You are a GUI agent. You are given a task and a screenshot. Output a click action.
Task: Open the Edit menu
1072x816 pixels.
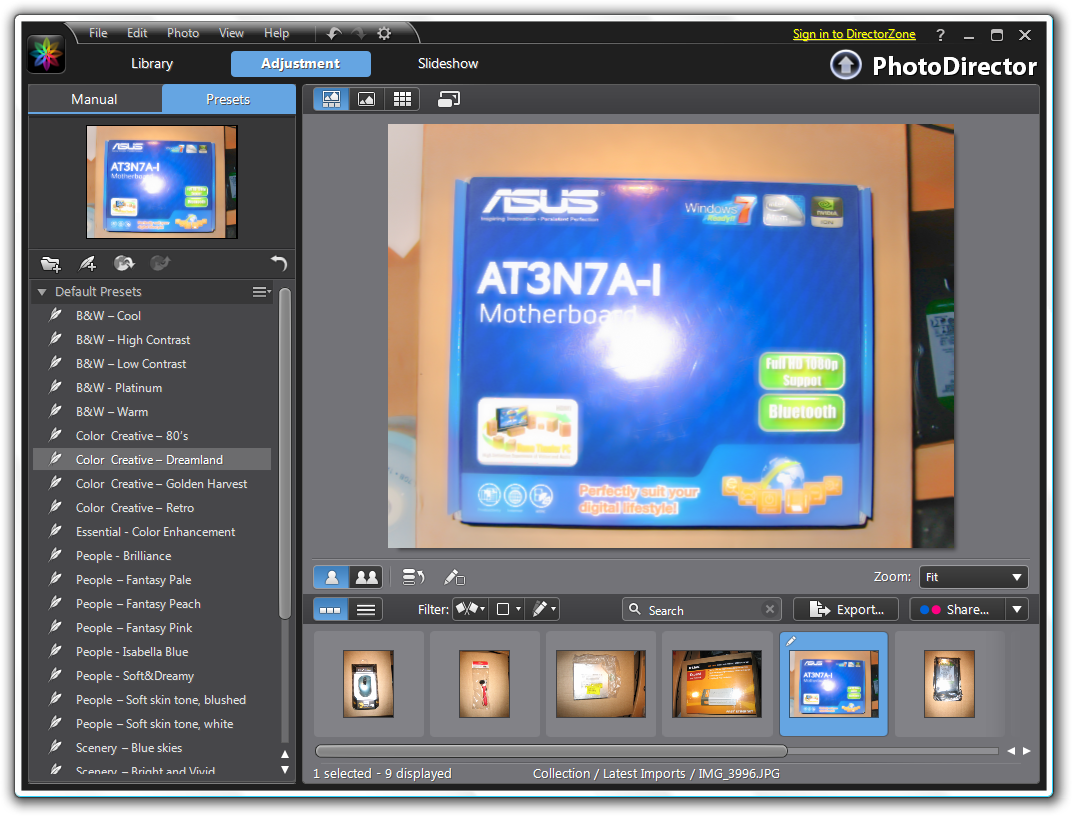[x=137, y=33]
